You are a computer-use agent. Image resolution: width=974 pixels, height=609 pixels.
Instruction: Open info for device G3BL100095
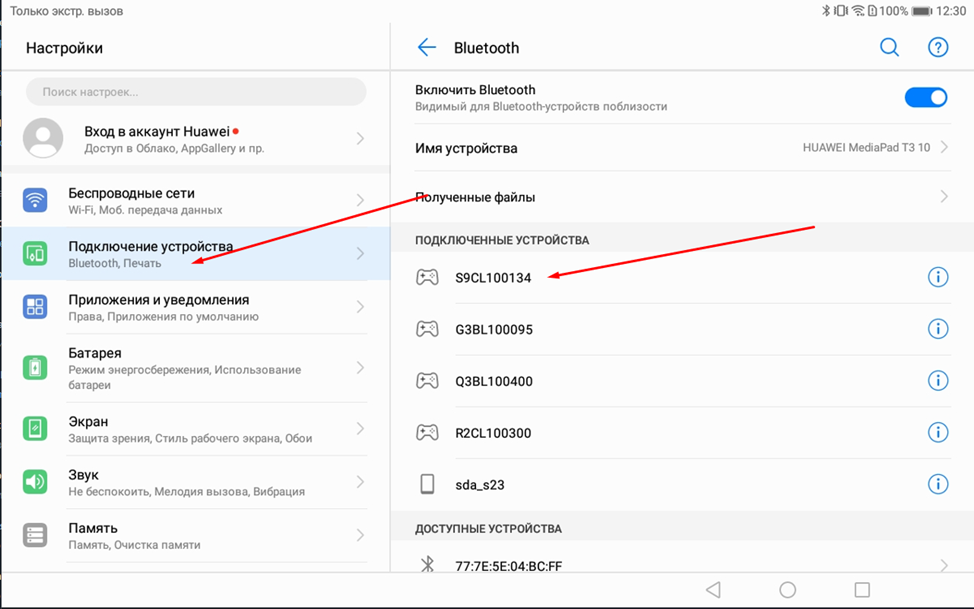click(938, 329)
